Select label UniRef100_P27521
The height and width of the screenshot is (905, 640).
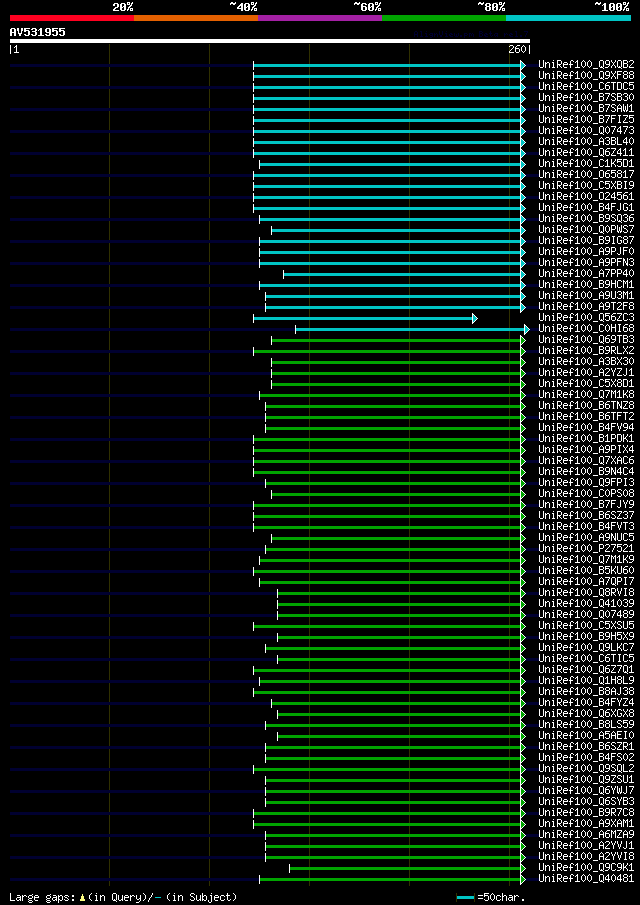pos(586,549)
